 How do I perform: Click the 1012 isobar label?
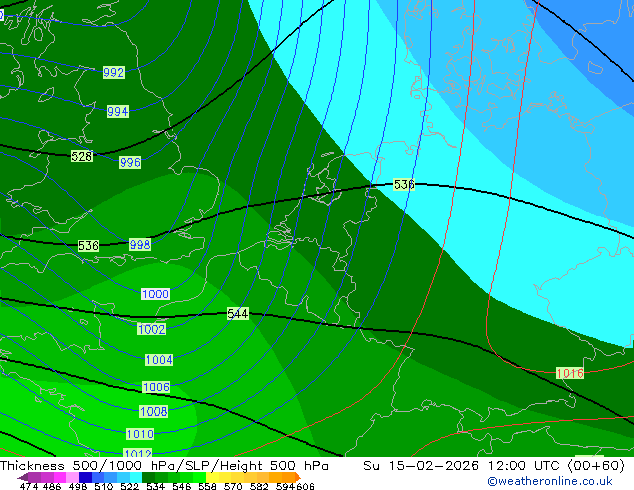138,453
